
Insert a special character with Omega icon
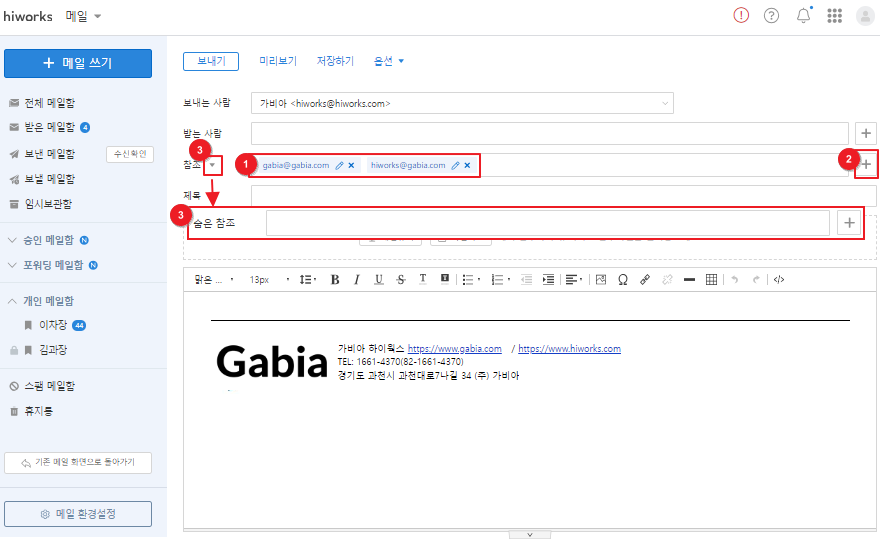(622, 280)
